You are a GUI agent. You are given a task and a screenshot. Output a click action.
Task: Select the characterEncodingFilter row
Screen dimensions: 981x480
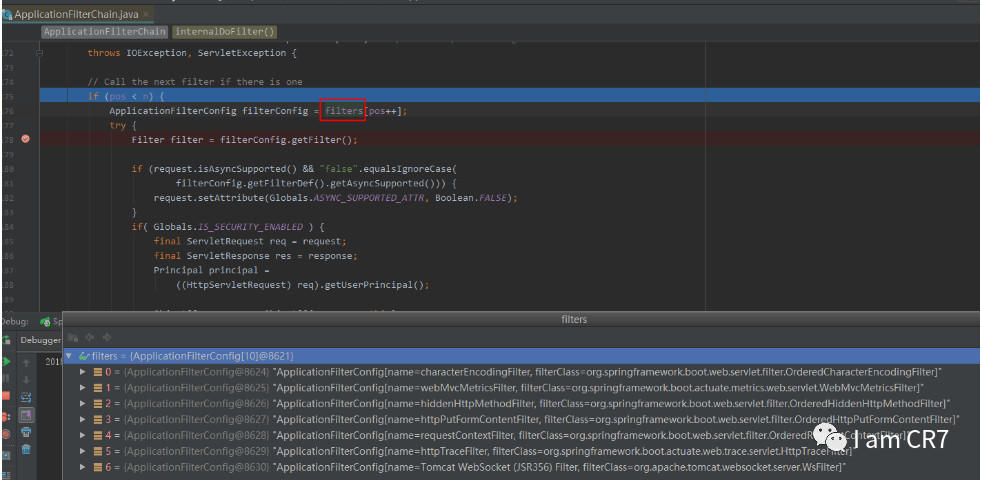pyautogui.click(x=521, y=372)
